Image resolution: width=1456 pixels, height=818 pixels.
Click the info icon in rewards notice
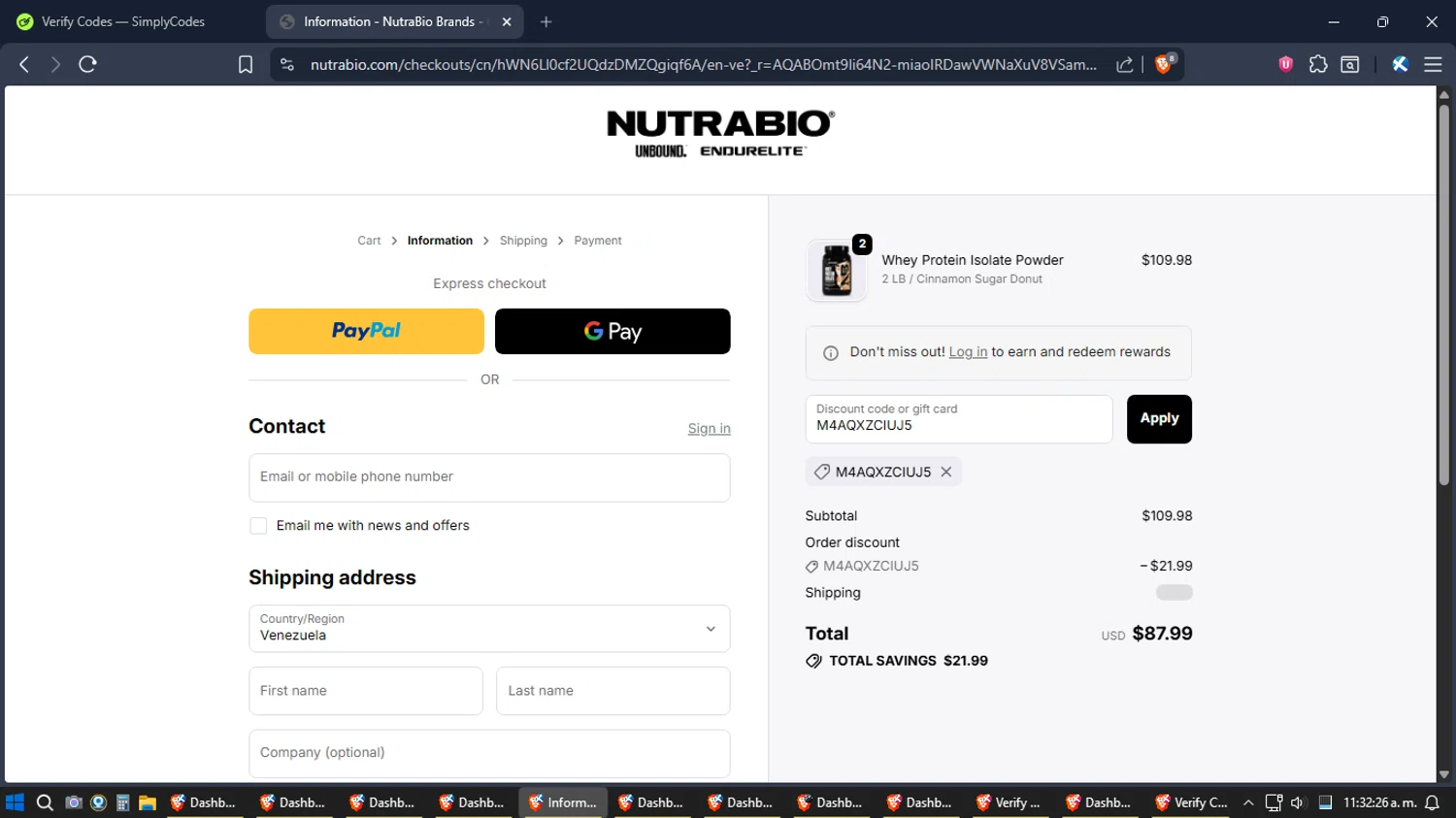[x=831, y=353]
